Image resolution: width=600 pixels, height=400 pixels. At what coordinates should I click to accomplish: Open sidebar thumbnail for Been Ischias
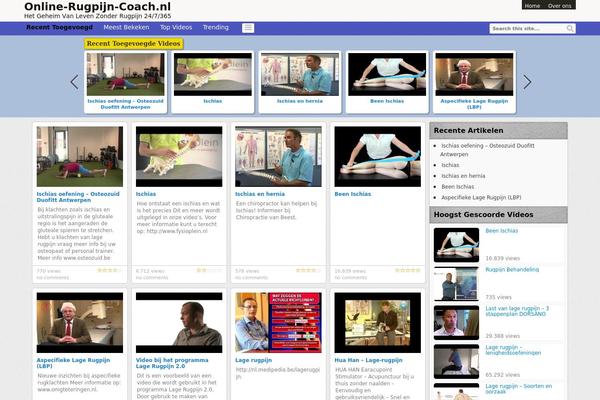pyautogui.click(x=456, y=245)
